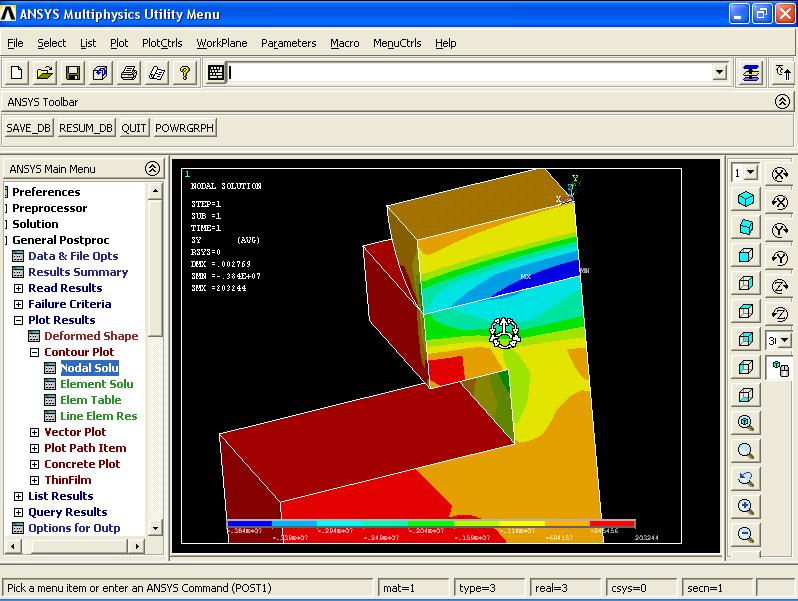798x601 pixels.
Task: Open the active window number dropdown
Action: [x=750, y=173]
